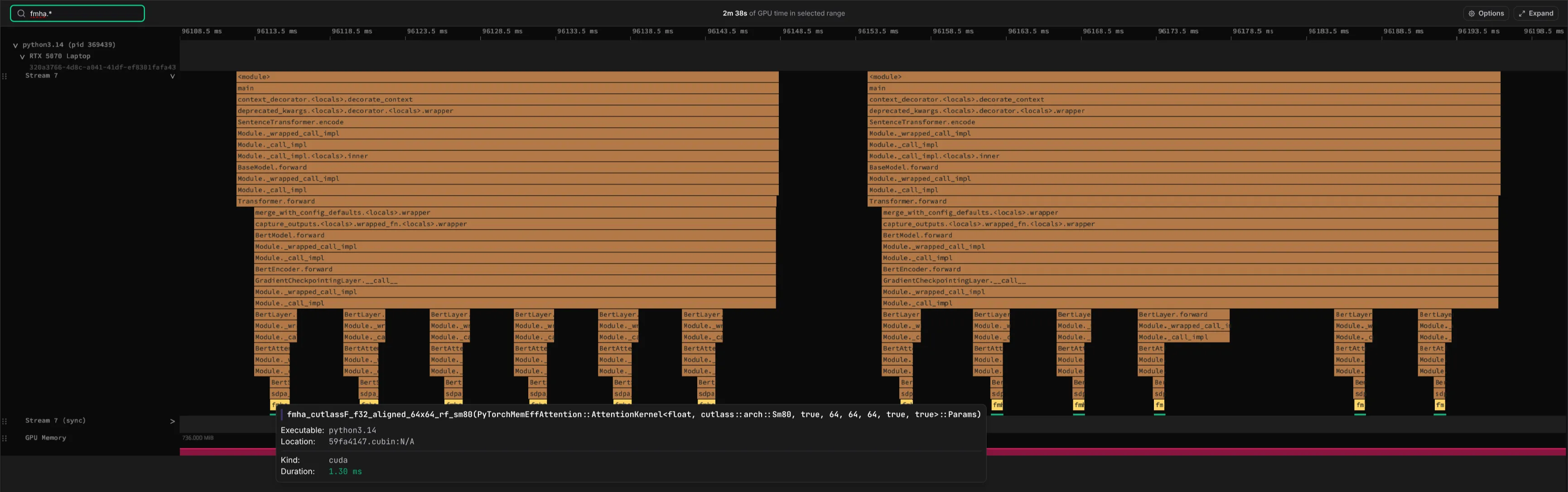
Task: Focus the search field containing fmha.*
Action: [x=77, y=14]
